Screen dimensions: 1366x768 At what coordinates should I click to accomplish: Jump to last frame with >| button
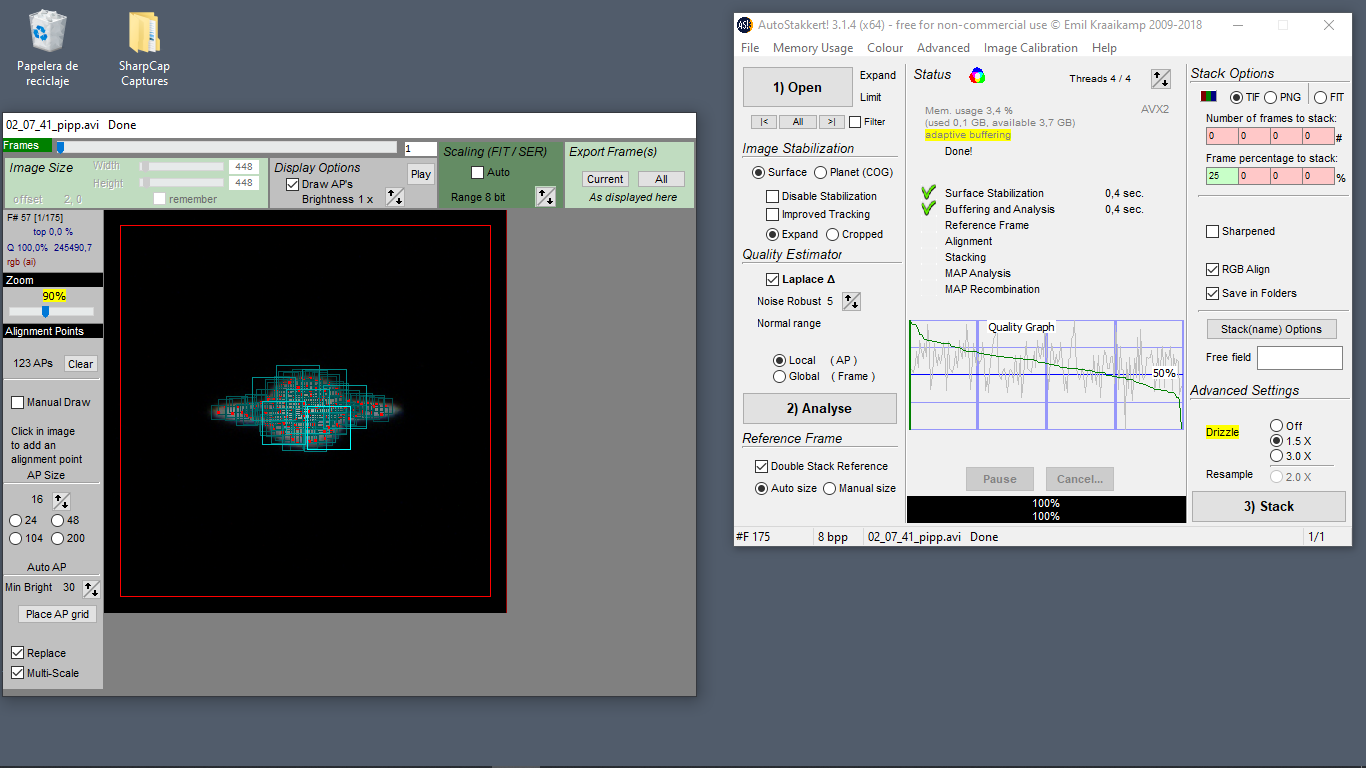[831, 122]
